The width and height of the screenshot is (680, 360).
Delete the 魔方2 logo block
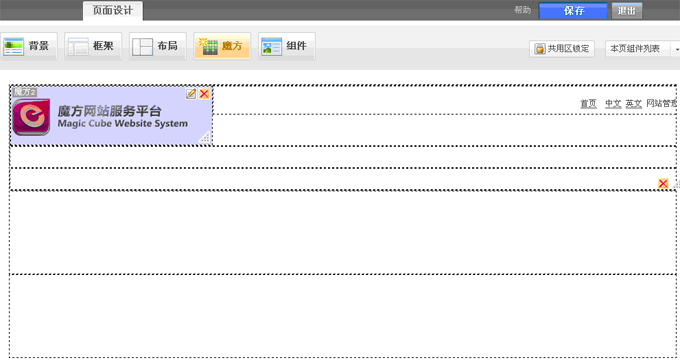click(x=204, y=94)
